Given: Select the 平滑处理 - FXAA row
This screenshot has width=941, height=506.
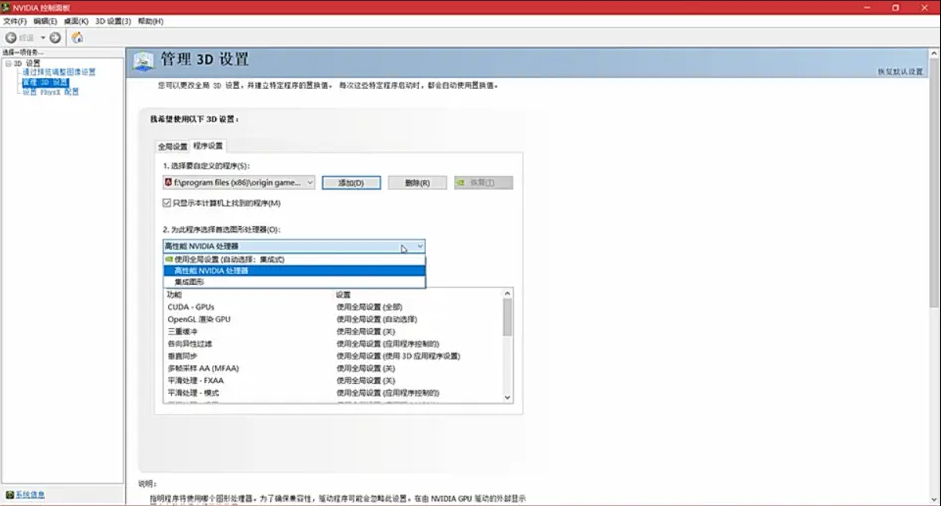Looking at the screenshot, I should coord(333,381).
